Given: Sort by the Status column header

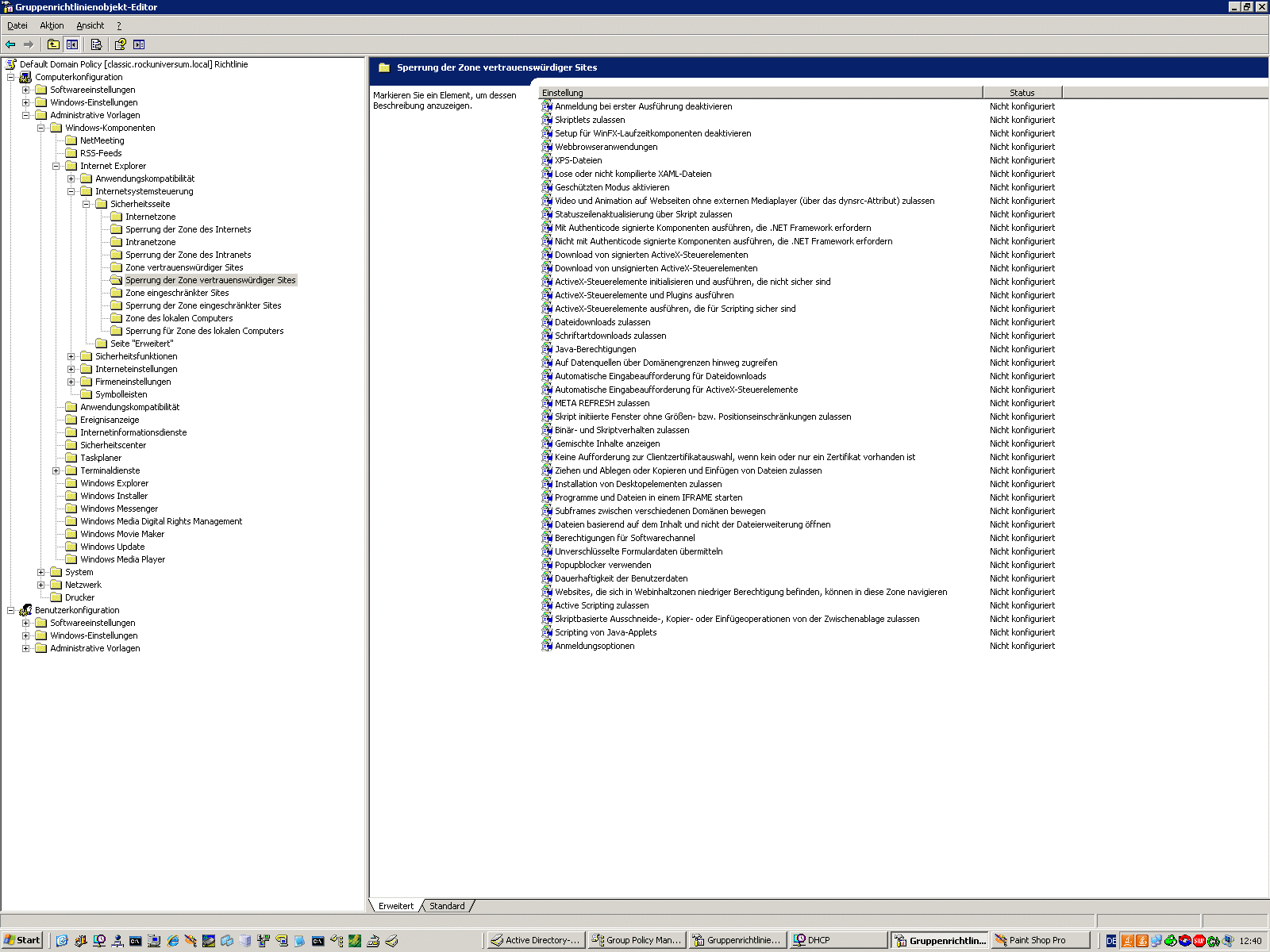Looking at the screenshot, I should point(1022,93).
